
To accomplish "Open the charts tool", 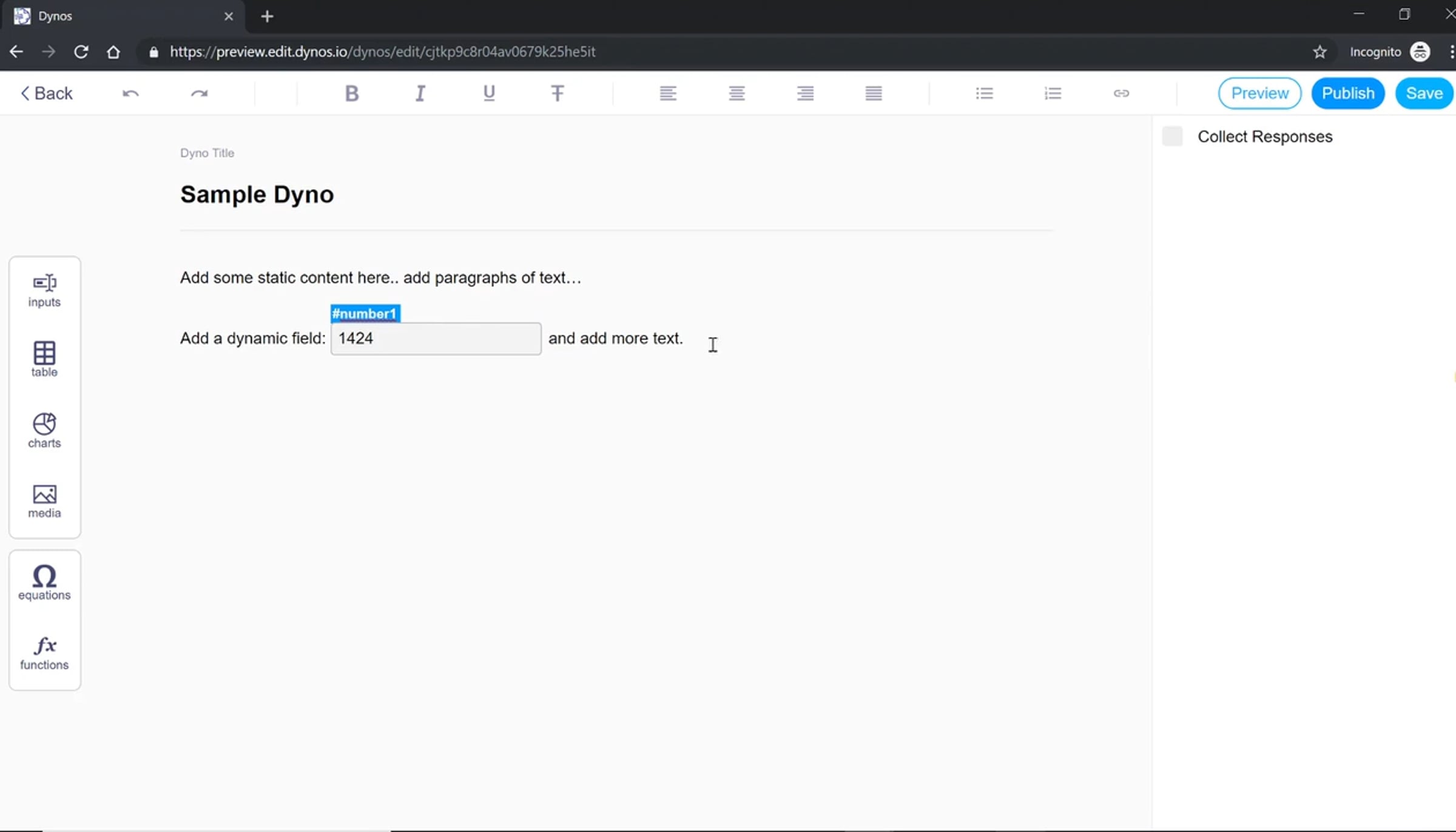I will coord(44,430).
